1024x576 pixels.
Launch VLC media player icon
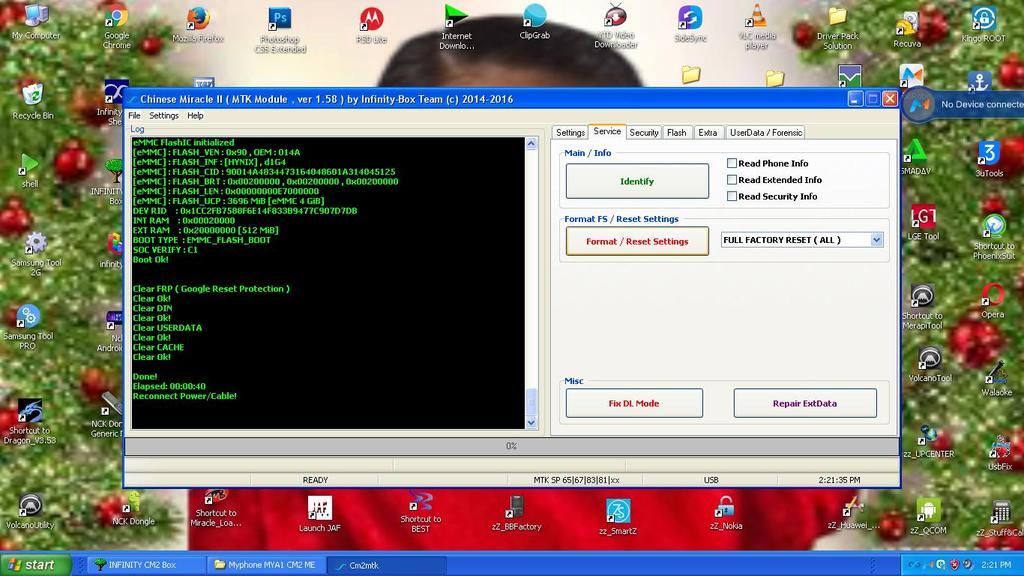(x=757, y=27)
